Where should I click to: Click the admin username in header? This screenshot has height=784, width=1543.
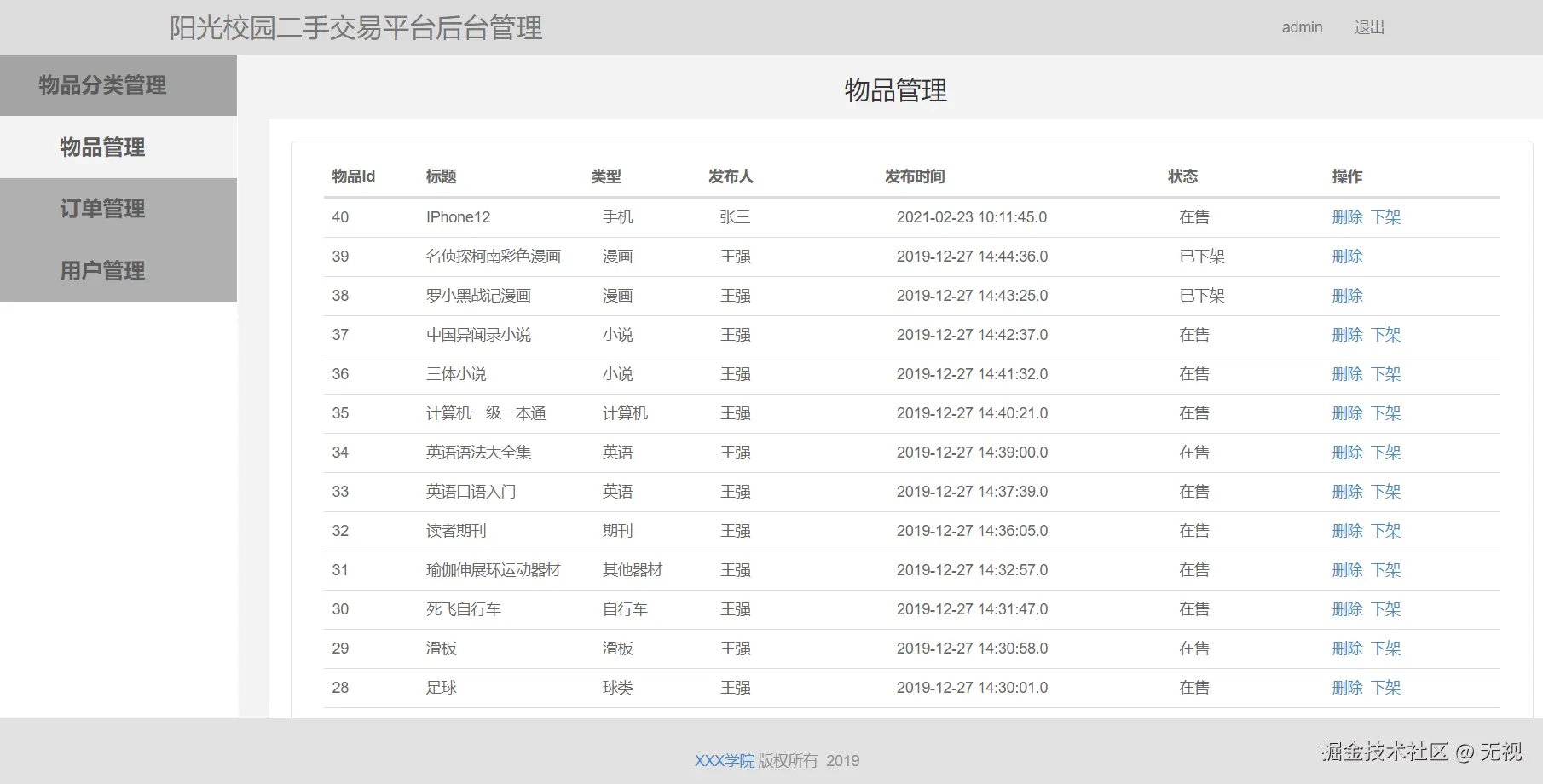click(1302, 27)
